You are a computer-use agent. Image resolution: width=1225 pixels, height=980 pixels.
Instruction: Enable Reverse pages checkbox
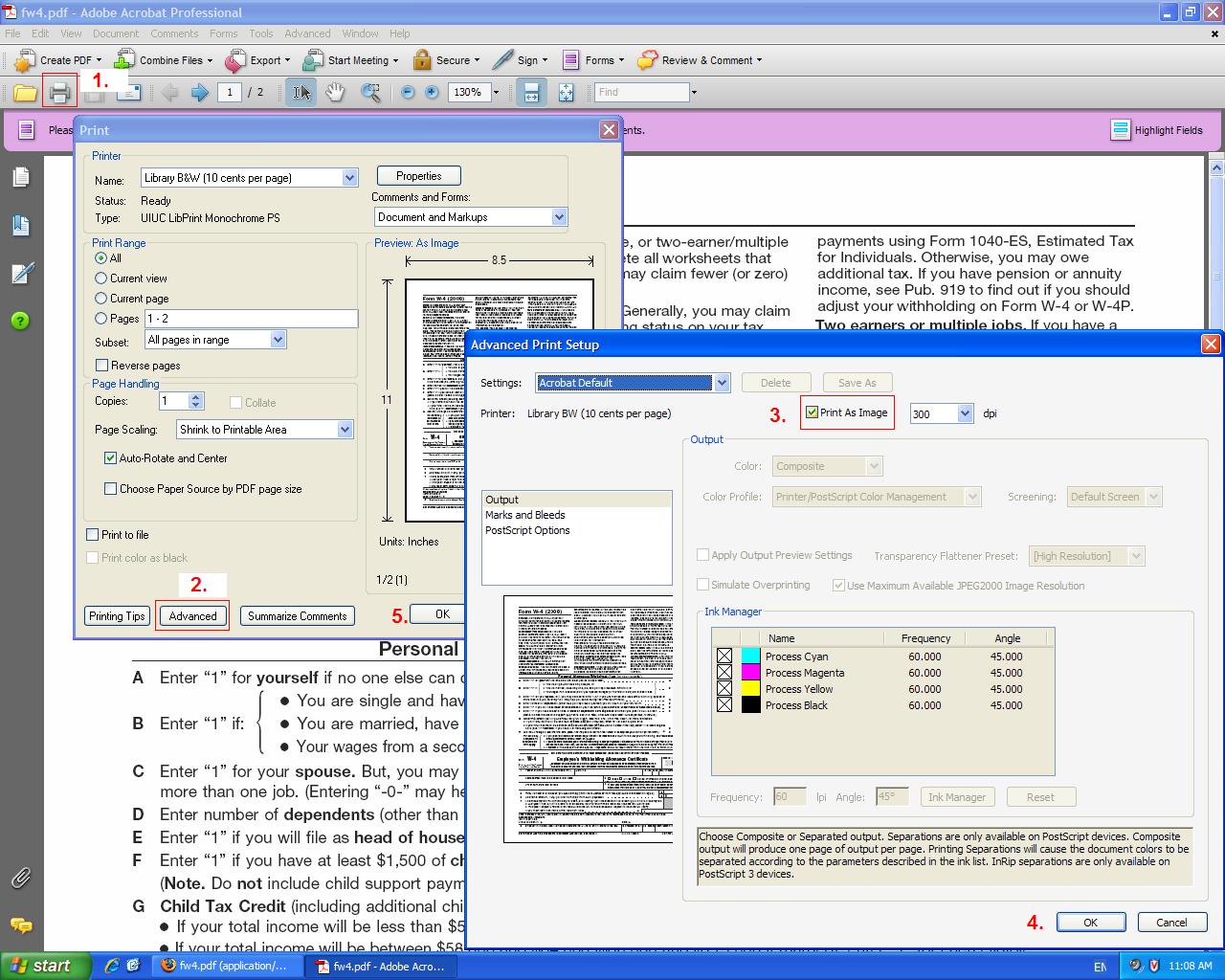101,366
